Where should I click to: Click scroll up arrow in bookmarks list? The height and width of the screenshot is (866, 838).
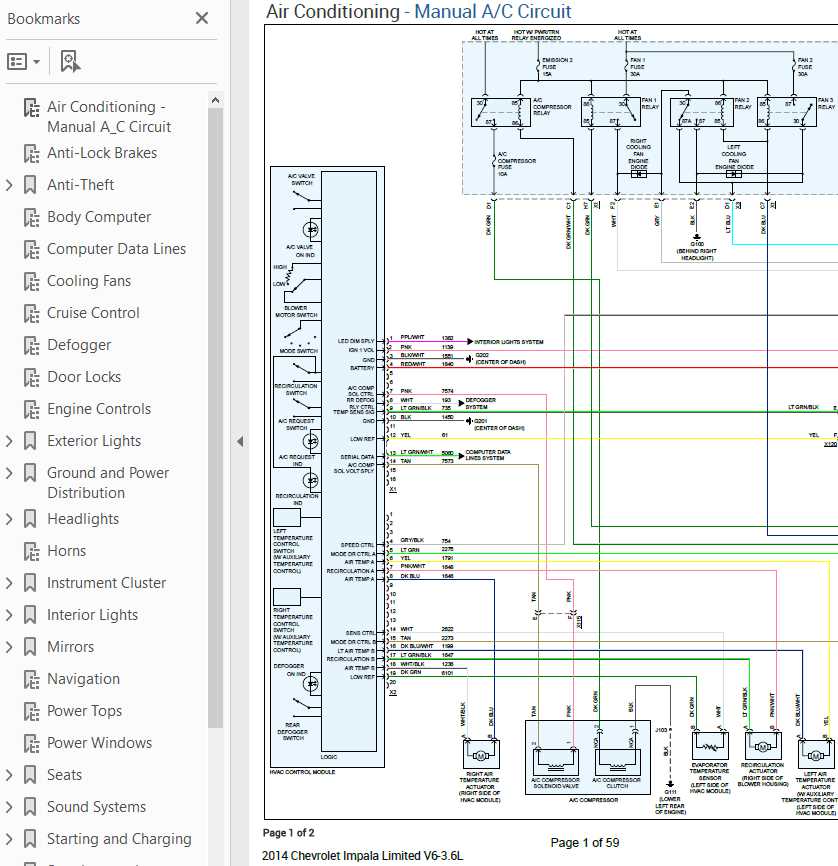tap(215, 101)
